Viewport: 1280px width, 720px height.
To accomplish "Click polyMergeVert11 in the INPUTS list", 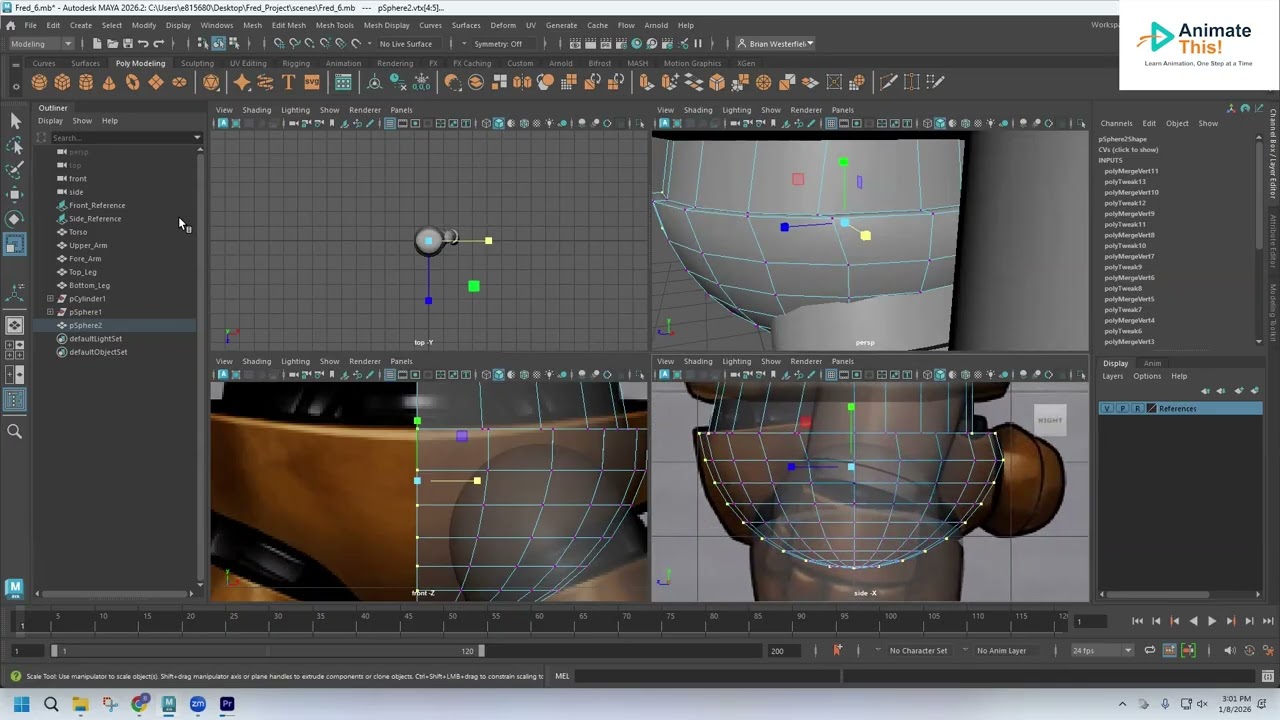I will coord(1131,171).
